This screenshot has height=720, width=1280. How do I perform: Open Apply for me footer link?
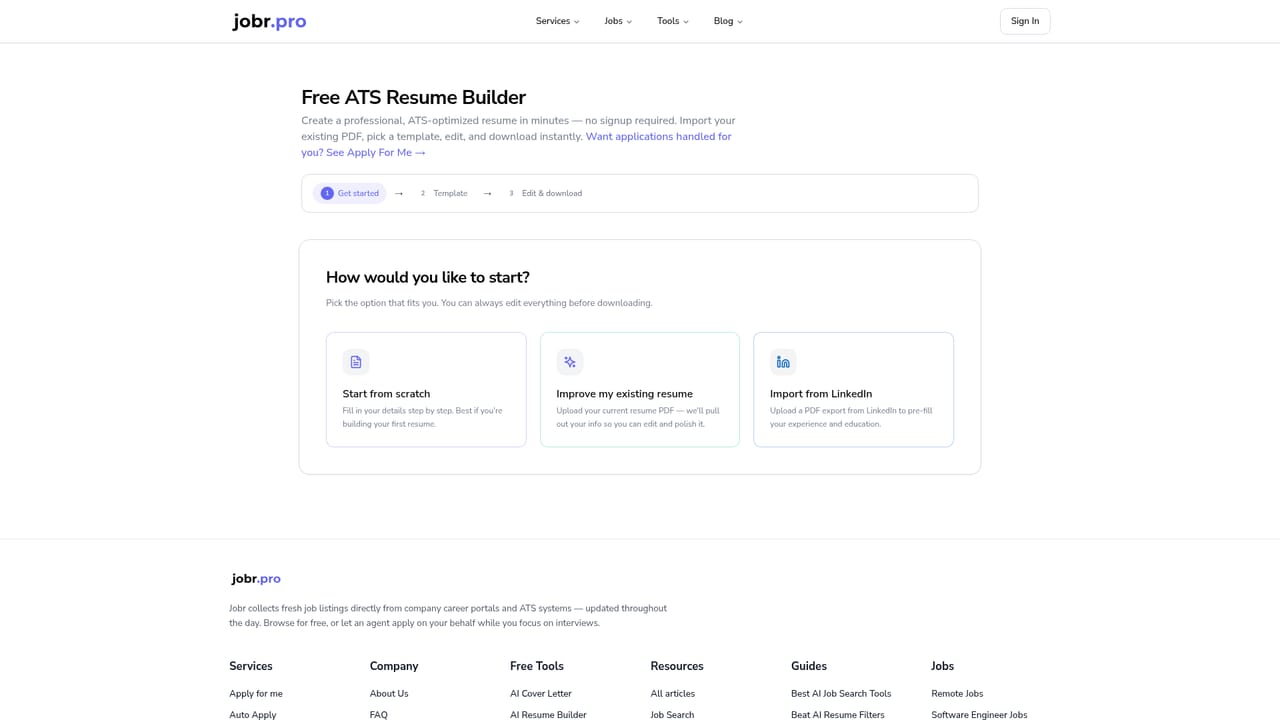(256, 693)
